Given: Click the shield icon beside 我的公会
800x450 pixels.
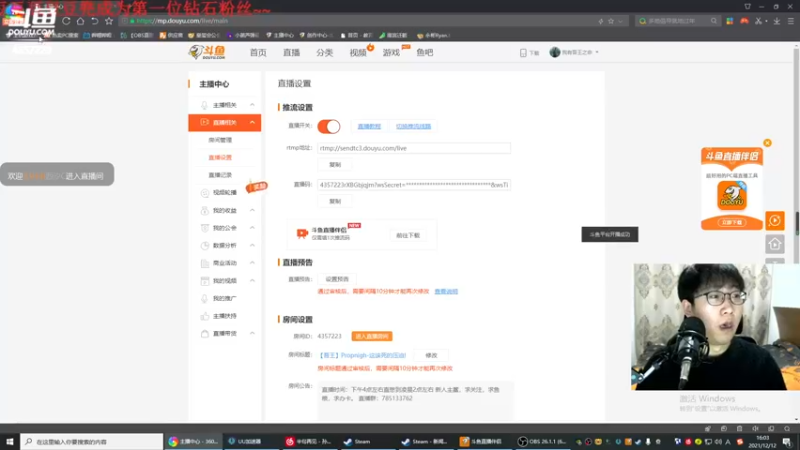Looking at the screenshot, I should 205,228.
